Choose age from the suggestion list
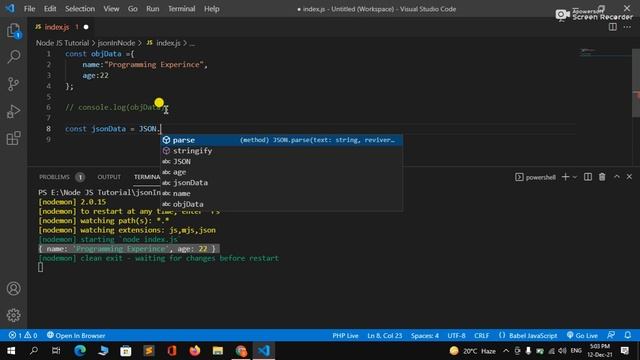This screenshot has width=640, height=360. pos(281,172)
